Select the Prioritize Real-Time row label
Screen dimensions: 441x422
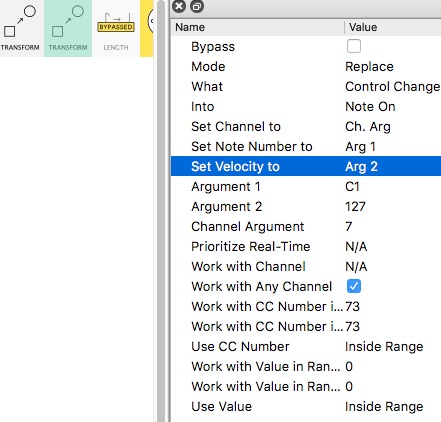[251, 246]
